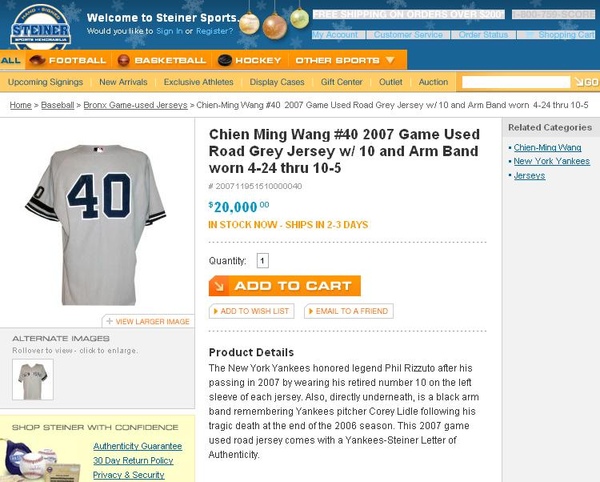The height and width of the screenshot is (482, 600).
Task: Open the 30 Day Return Policy link
Action: [133, 461]
